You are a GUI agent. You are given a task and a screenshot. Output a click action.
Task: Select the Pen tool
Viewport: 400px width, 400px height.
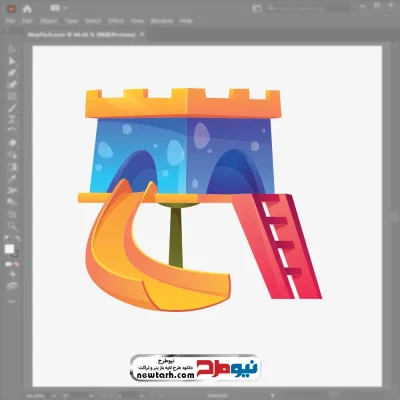(x=12, y=73)
